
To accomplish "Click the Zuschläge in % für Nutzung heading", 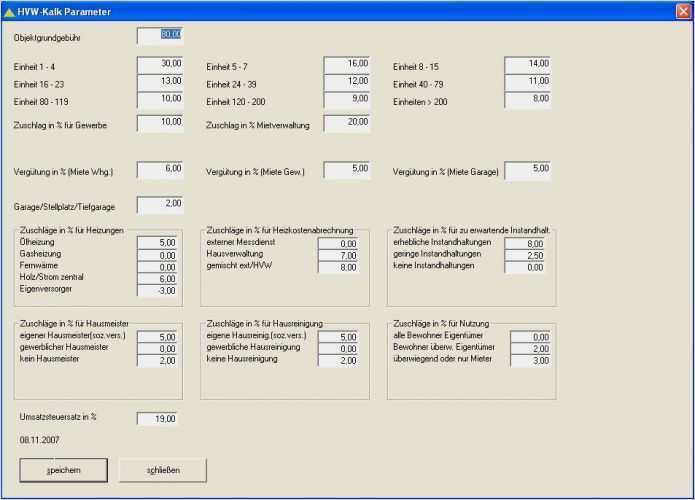I will 441,324.
